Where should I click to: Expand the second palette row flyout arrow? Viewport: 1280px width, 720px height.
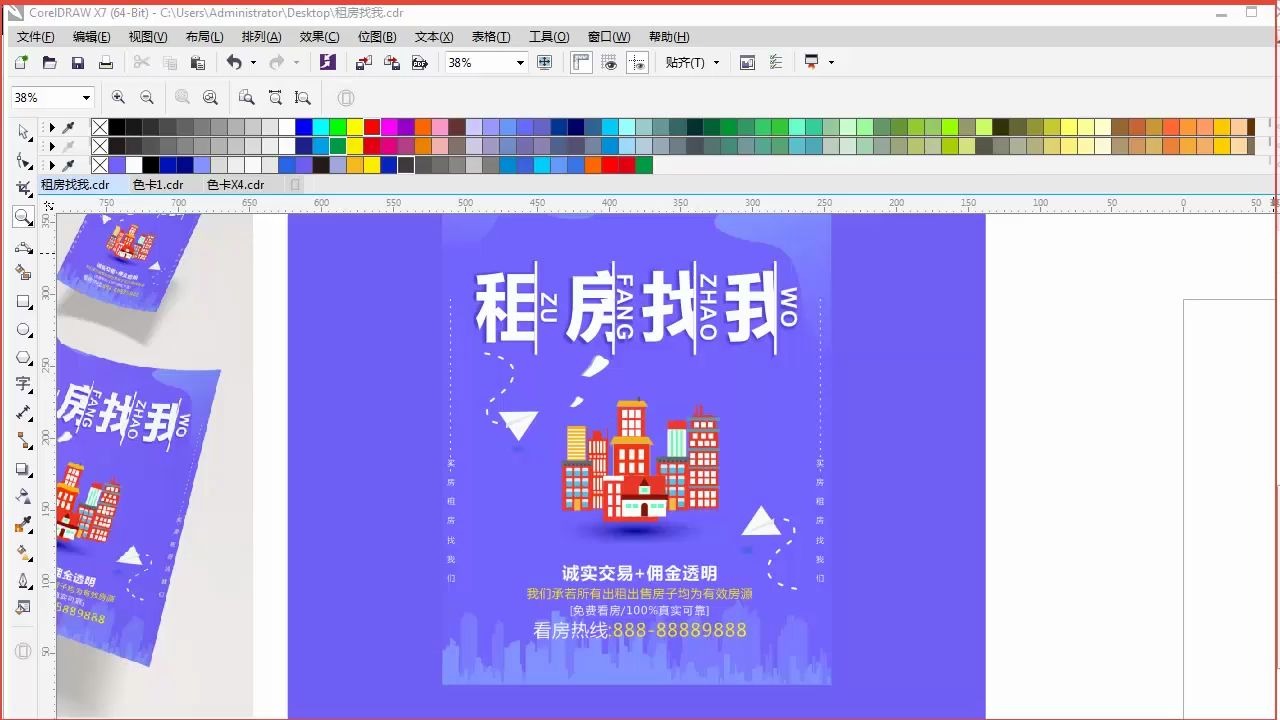52,146
